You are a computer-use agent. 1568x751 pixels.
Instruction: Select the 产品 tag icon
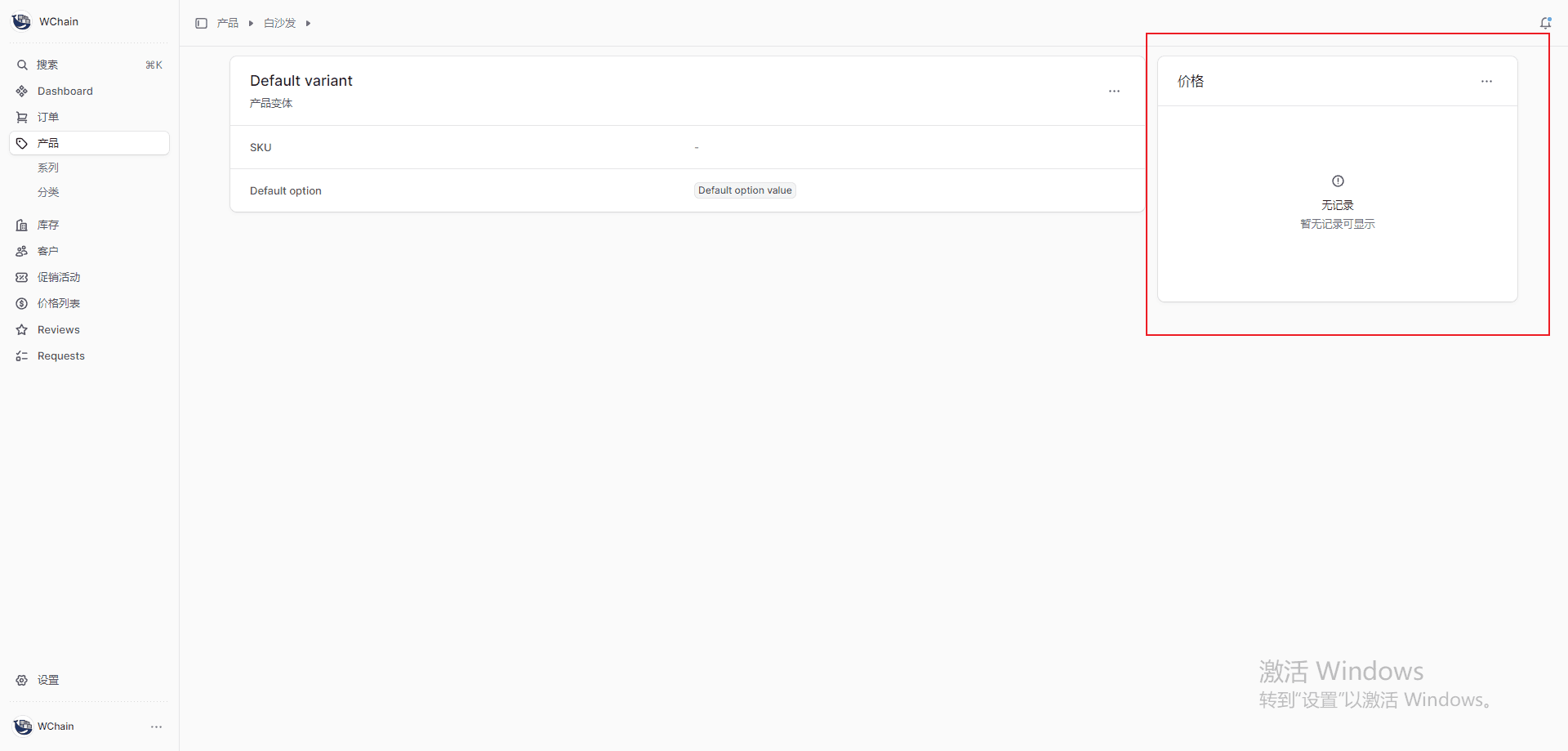tap(22, 143)
